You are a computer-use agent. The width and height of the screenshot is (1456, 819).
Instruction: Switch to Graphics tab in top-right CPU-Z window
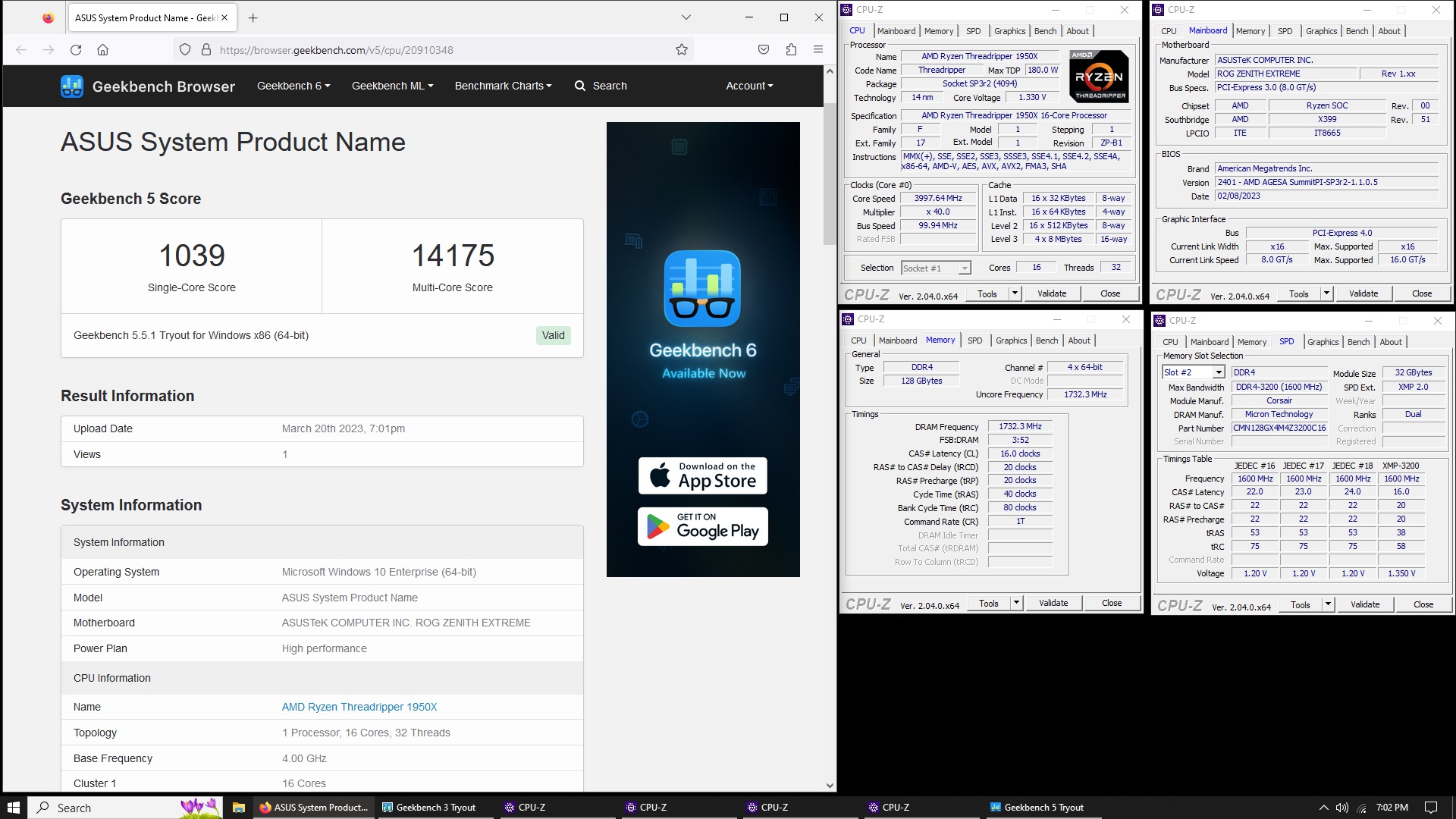(x=1321, y=31)
